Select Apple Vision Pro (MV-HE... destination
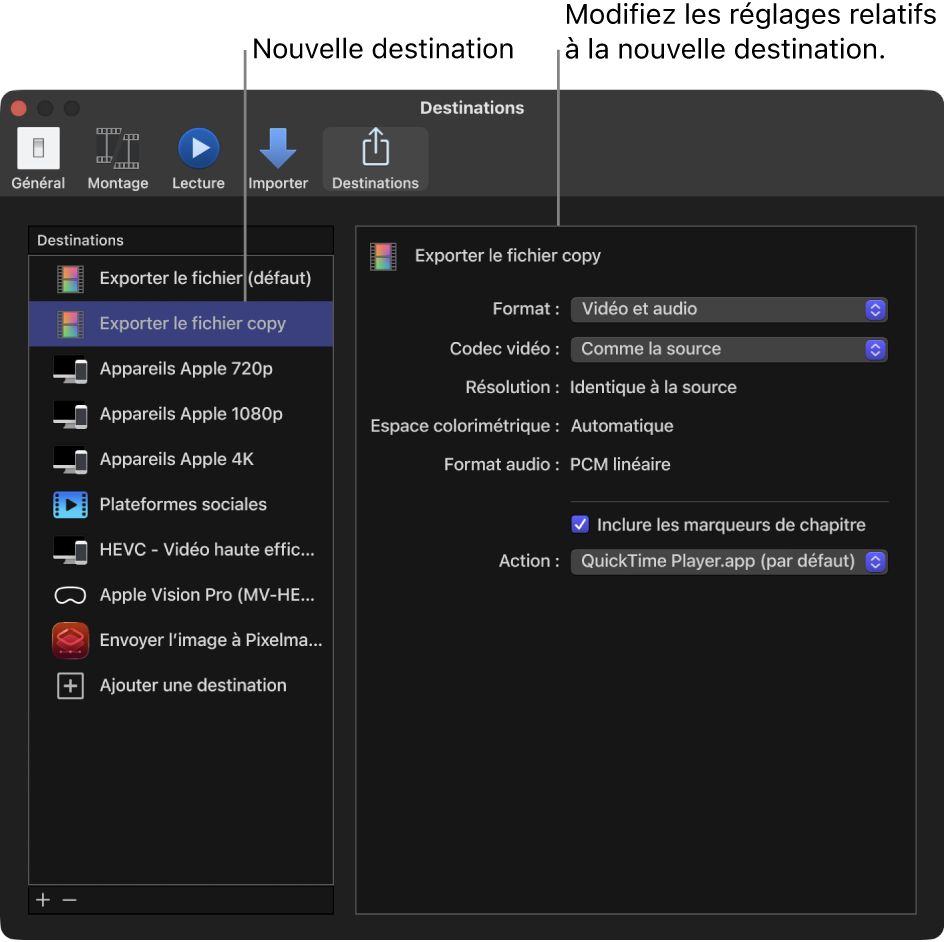This screenshot has height=942, width=944. pos(181,595)
